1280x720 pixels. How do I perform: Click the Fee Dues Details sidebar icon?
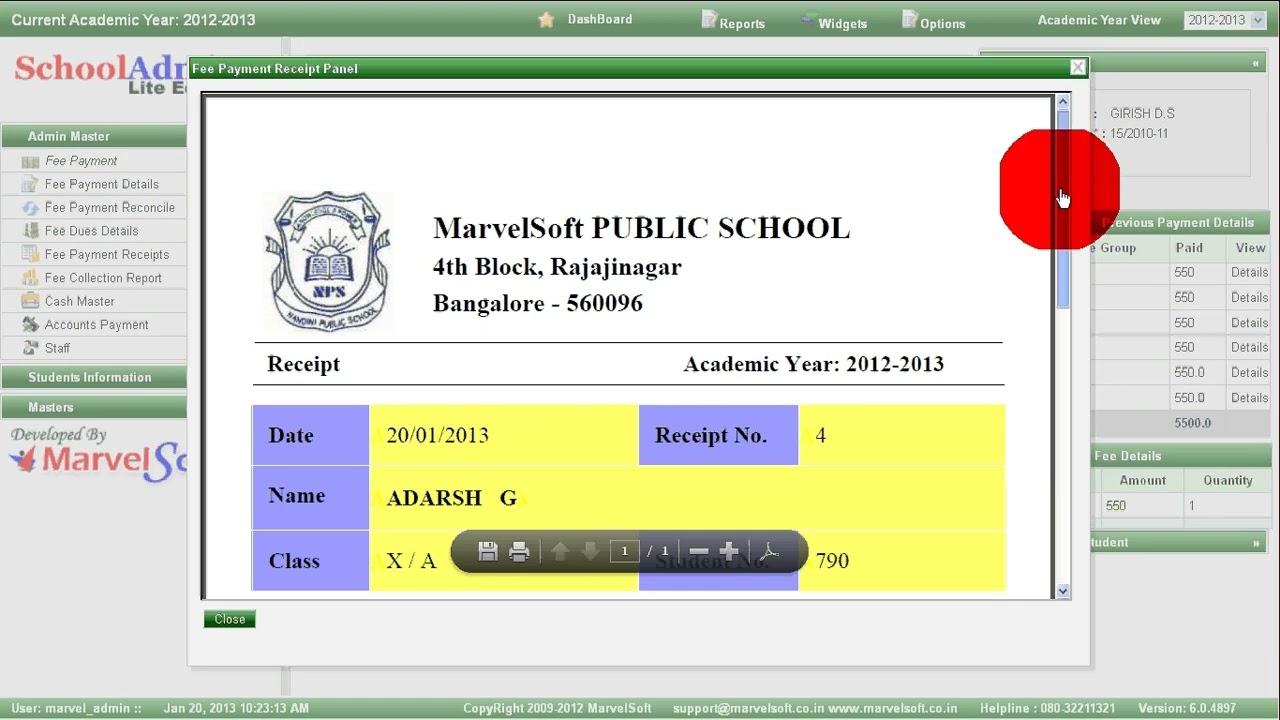[30, 231]
